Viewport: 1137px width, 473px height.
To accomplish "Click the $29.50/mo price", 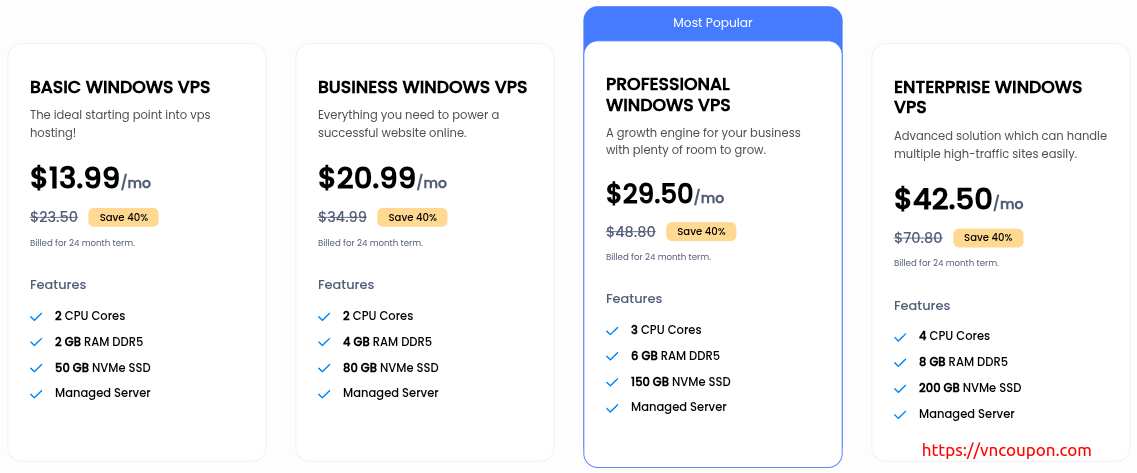I will 665,193.
